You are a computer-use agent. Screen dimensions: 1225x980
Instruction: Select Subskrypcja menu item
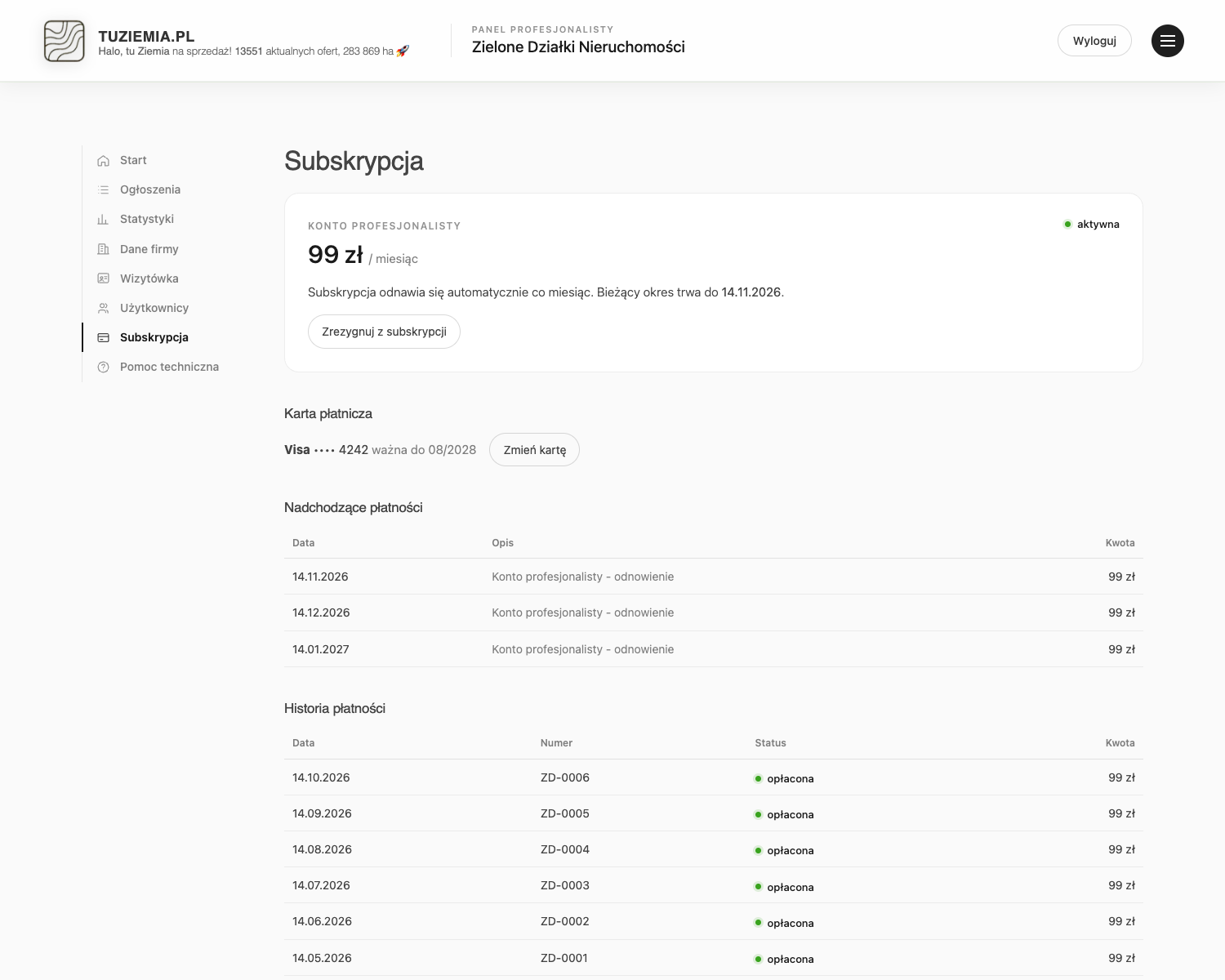coord(154,337)
